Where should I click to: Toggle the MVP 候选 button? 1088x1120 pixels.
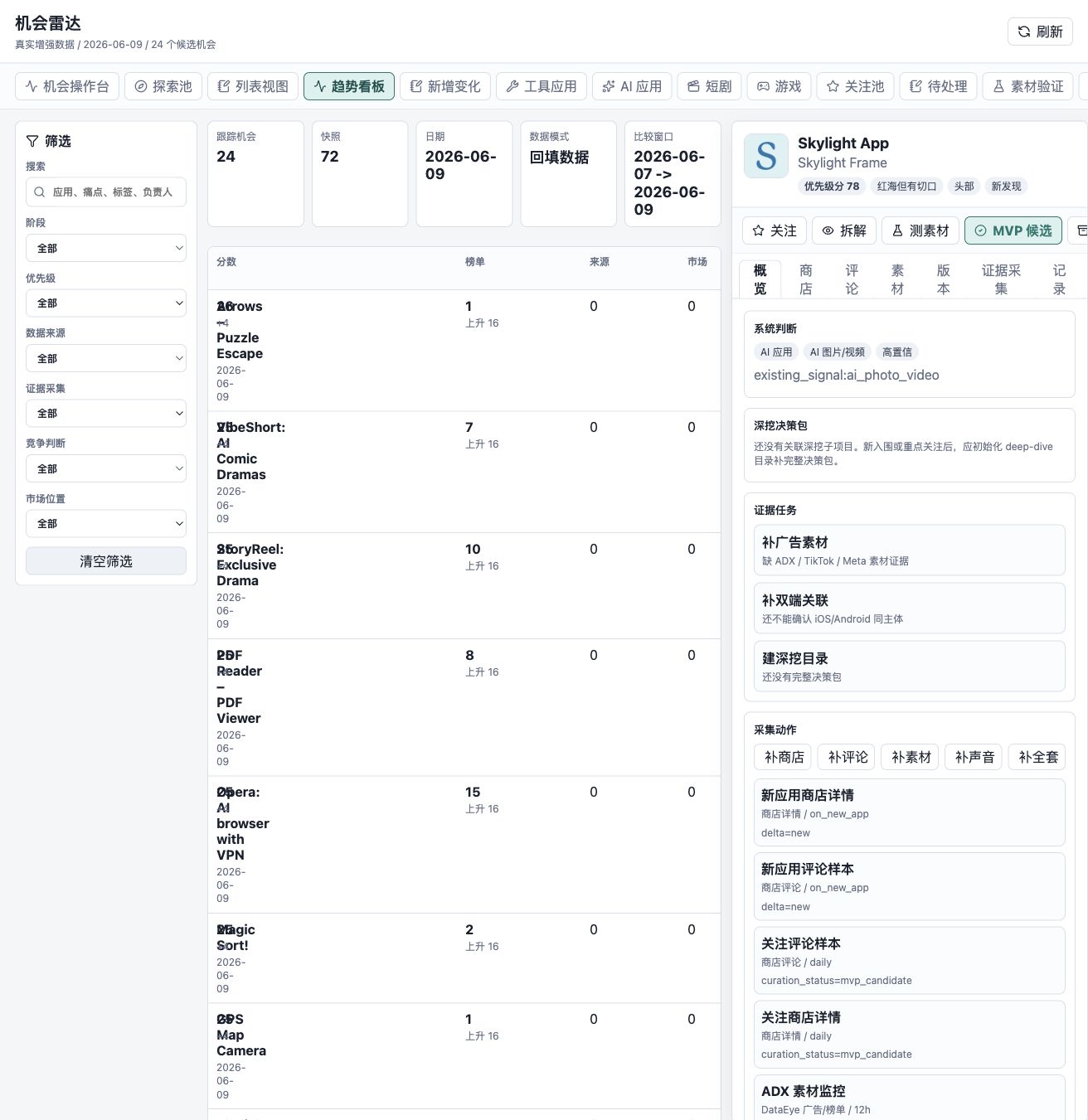point(1013,230)
